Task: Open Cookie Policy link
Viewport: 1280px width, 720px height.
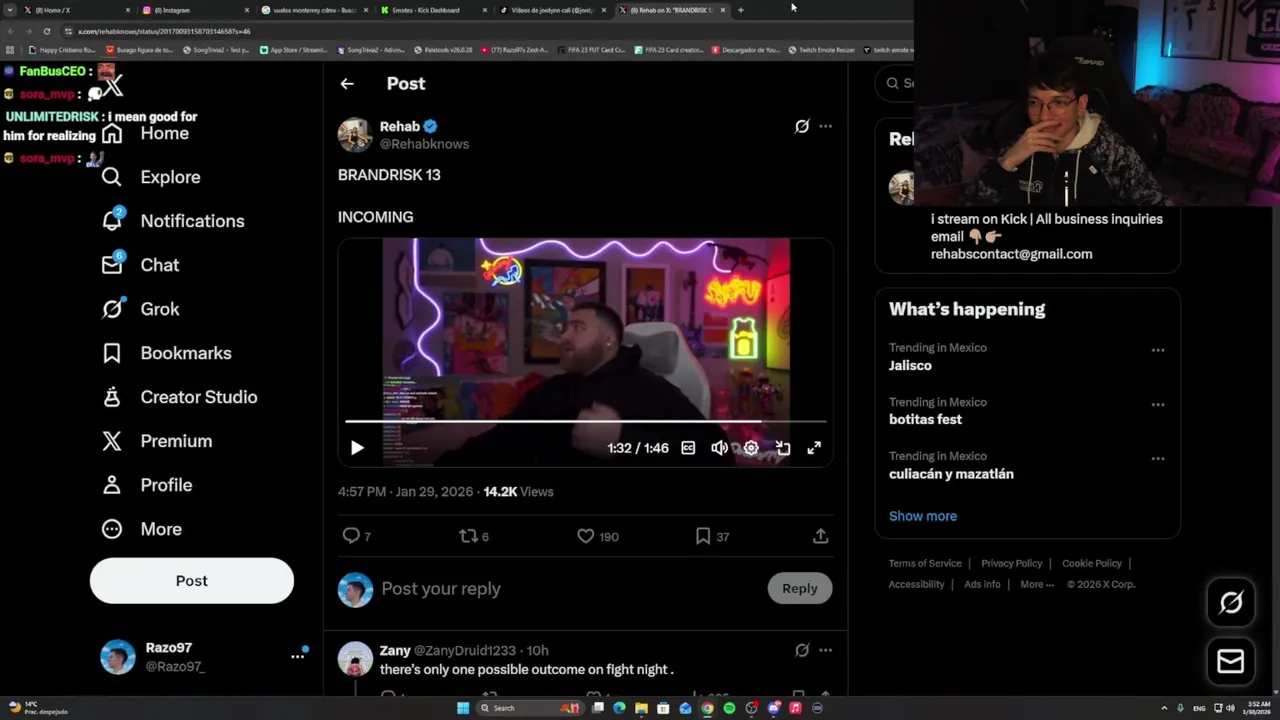Action: (1092, 563)
